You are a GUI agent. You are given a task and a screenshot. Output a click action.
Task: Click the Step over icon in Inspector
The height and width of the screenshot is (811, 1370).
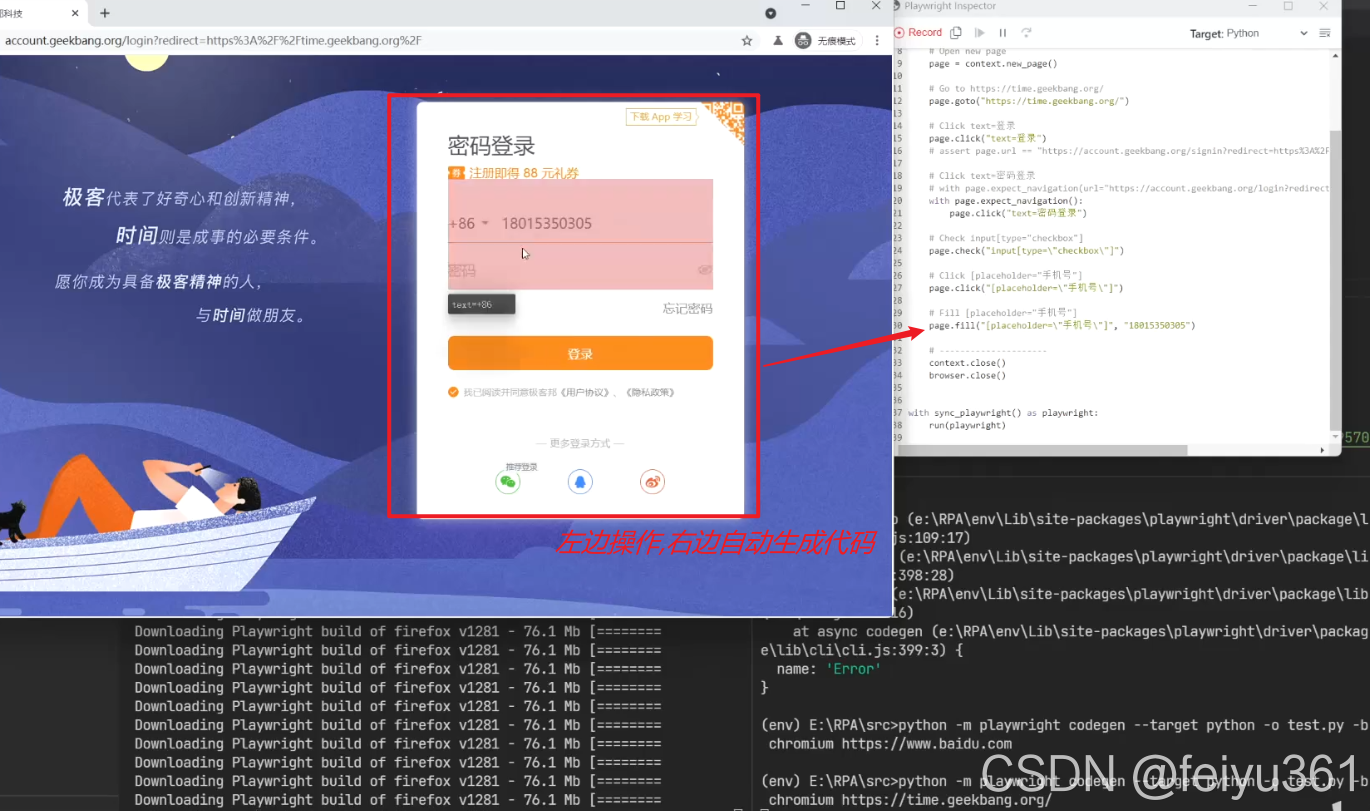[1026, 32]
